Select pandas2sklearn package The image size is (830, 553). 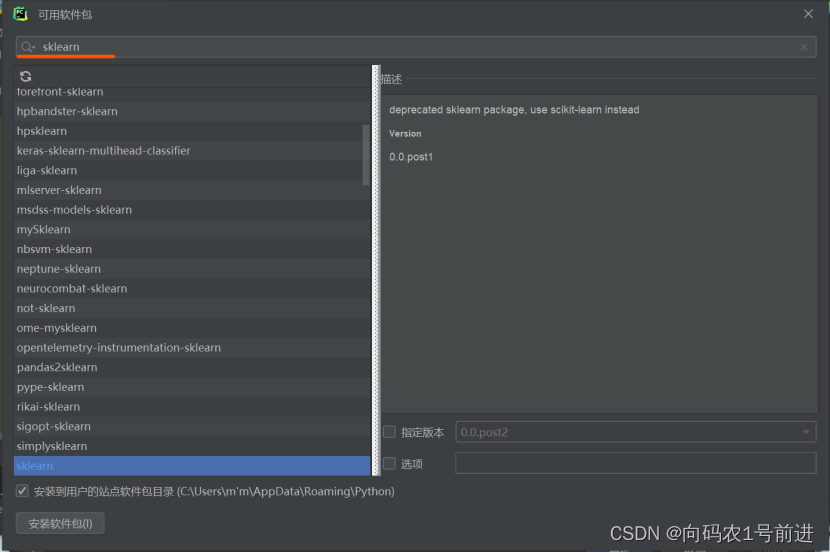coord(192,367)
